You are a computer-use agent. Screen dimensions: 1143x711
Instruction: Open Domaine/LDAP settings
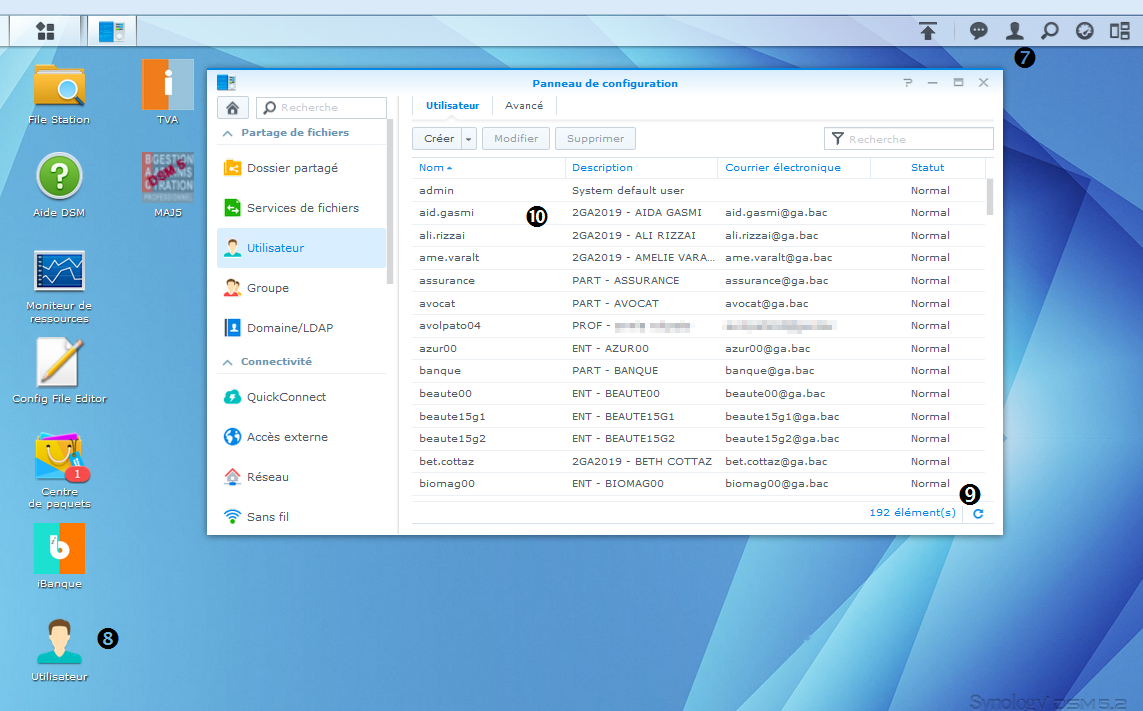click(301, 328)
